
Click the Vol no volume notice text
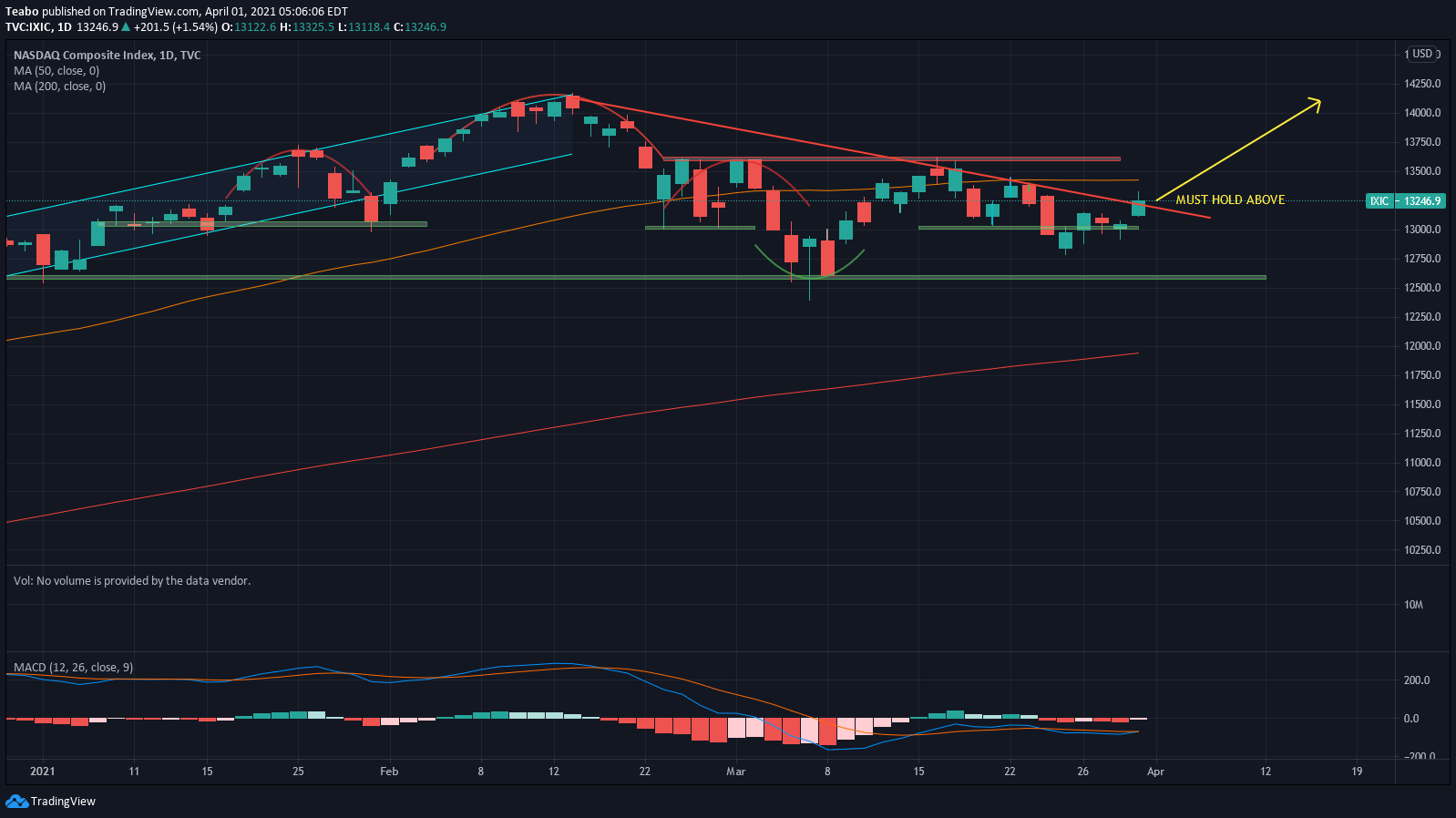point(132,581)
